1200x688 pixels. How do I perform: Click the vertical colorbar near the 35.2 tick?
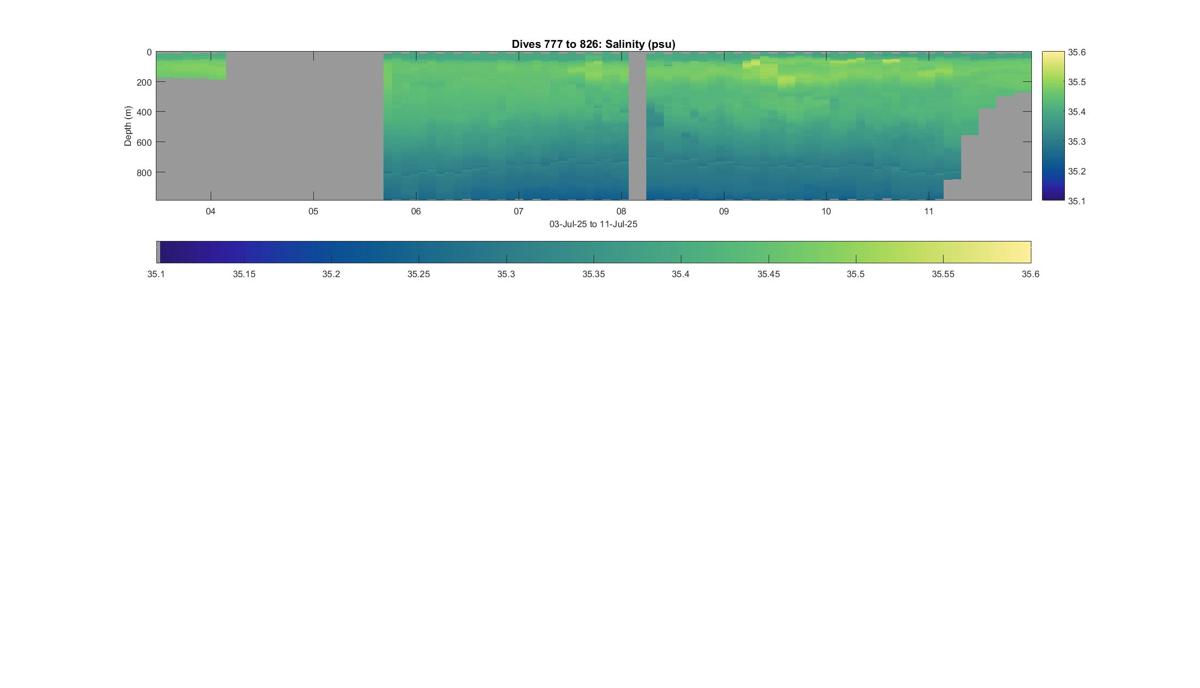pyautogui.click(x=1052, y=171)
